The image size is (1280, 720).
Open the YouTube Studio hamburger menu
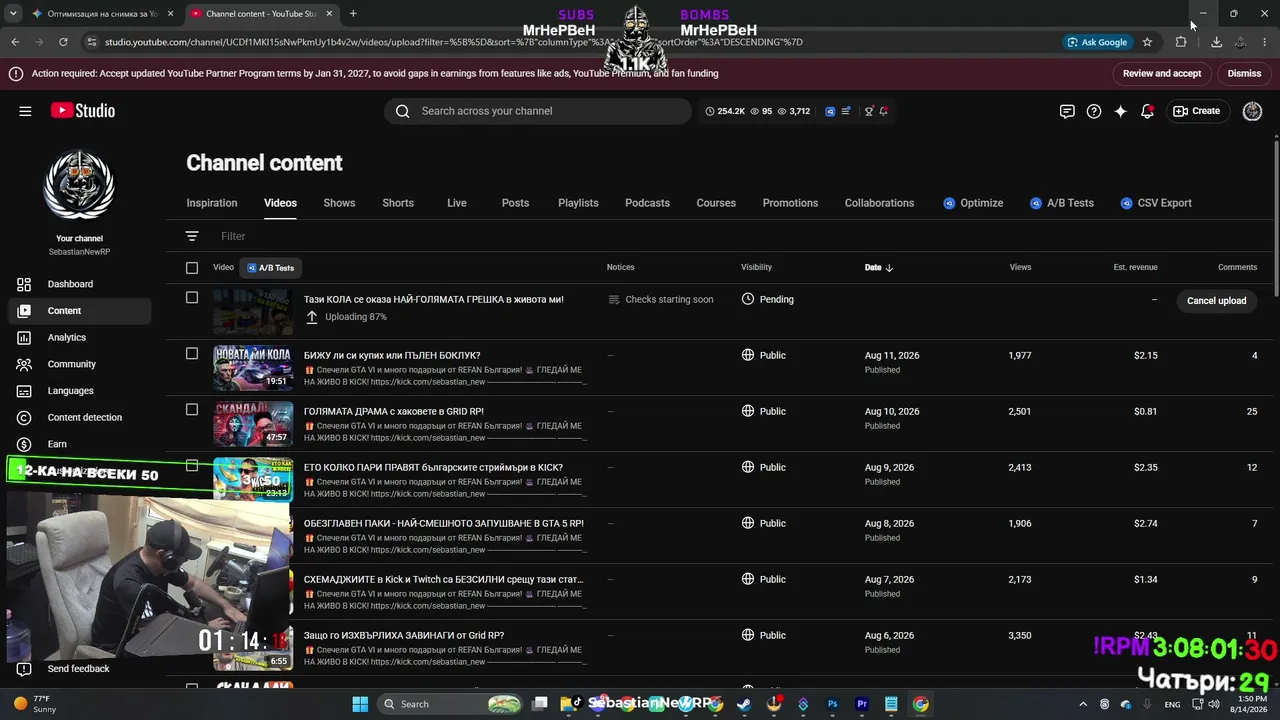point(25,111)
